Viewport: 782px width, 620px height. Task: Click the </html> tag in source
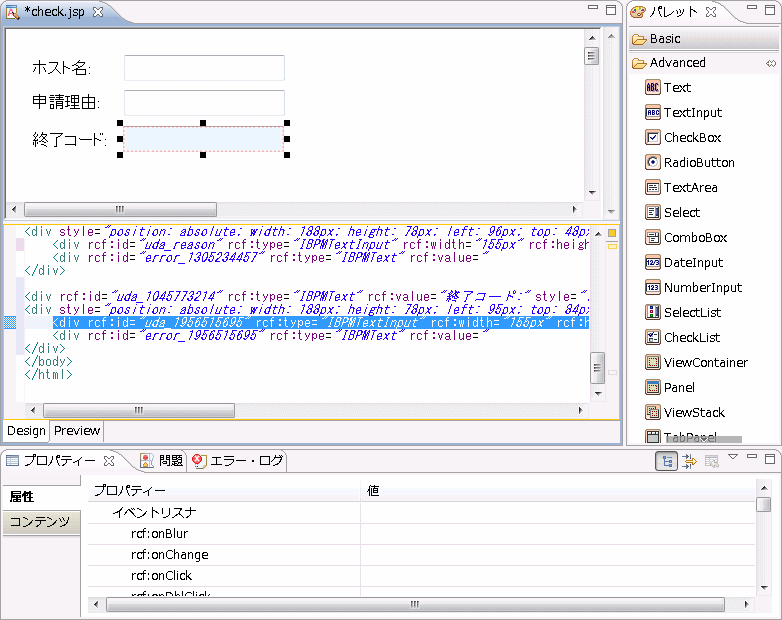click(x=48, y=375)
